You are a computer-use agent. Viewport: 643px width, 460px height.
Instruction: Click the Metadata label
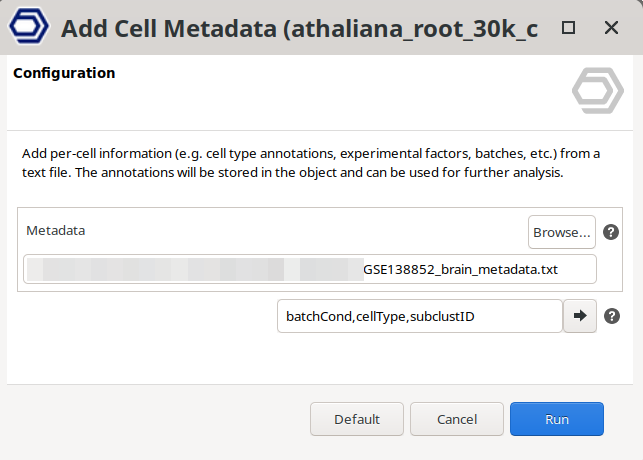[x=55, y=230]
